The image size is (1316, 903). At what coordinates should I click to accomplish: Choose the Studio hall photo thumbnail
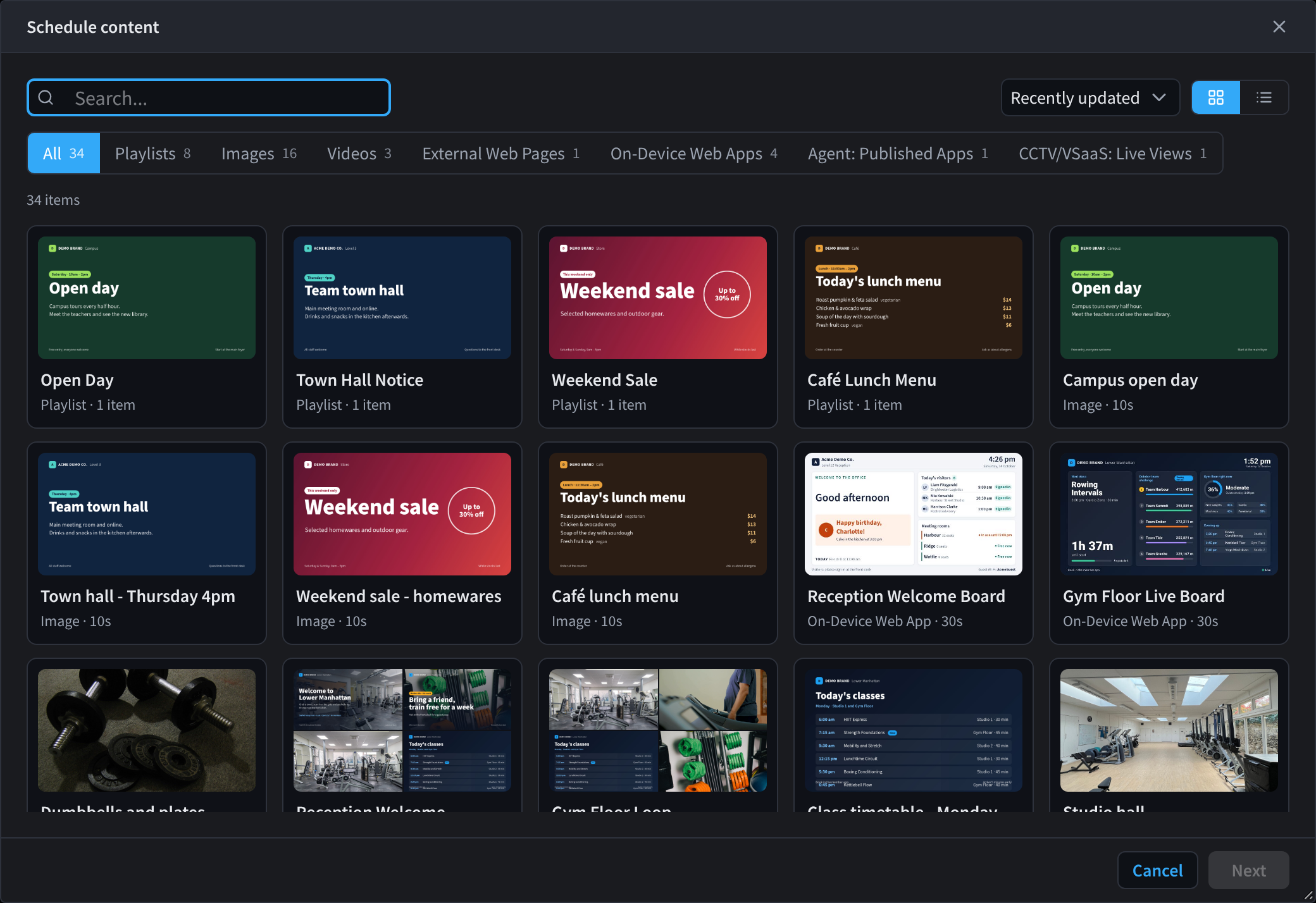tap(1169, 730)
